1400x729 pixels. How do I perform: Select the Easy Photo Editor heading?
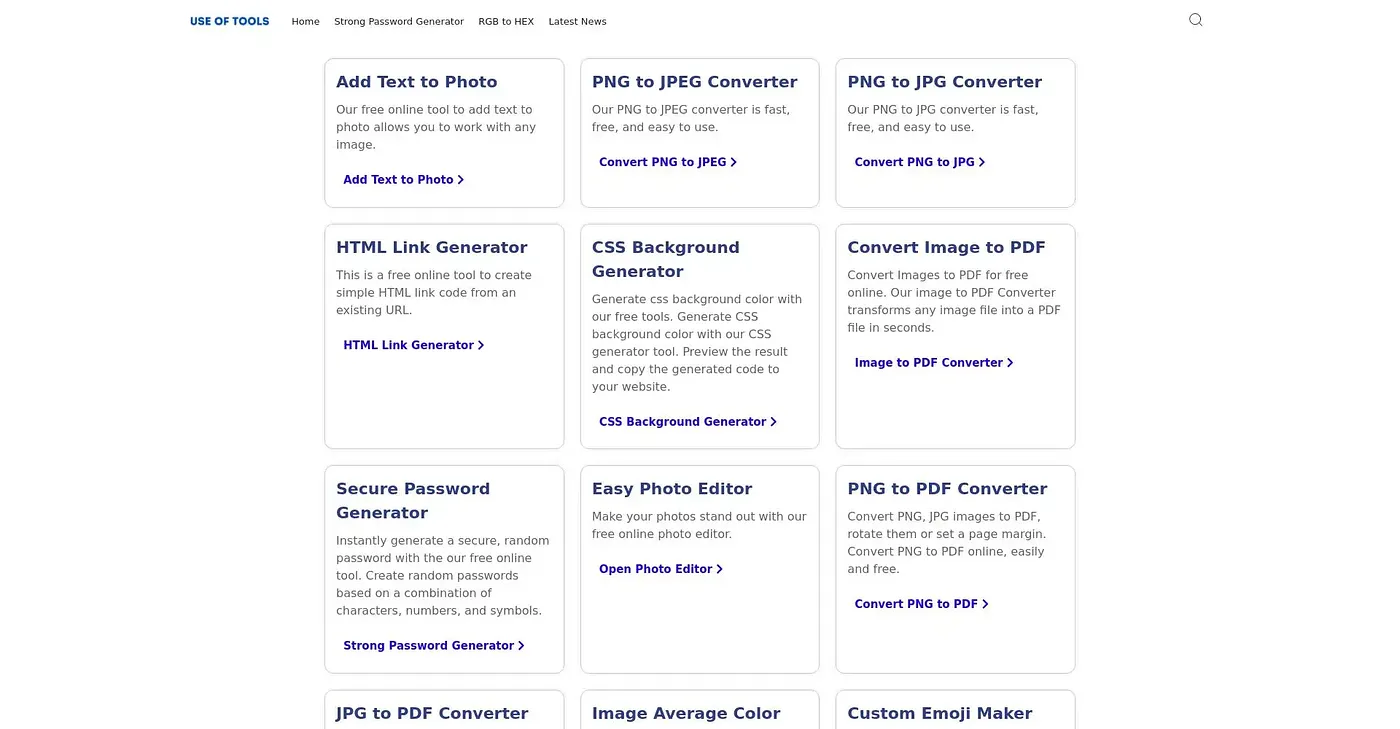click(672, 489)
